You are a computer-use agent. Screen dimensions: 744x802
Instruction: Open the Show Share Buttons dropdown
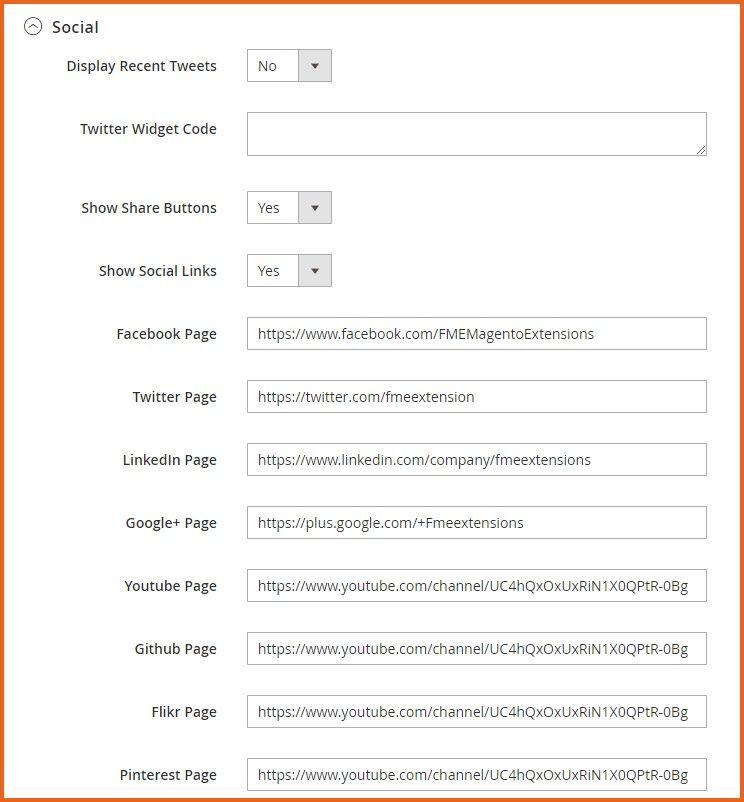pyautogui.click(x=289, y=208)
